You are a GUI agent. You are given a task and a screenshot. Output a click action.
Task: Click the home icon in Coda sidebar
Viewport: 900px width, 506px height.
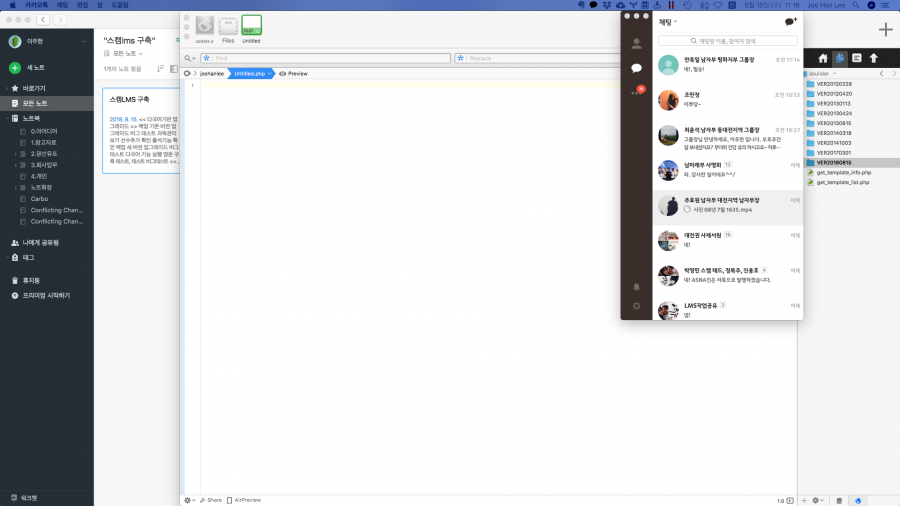(823, 58)
